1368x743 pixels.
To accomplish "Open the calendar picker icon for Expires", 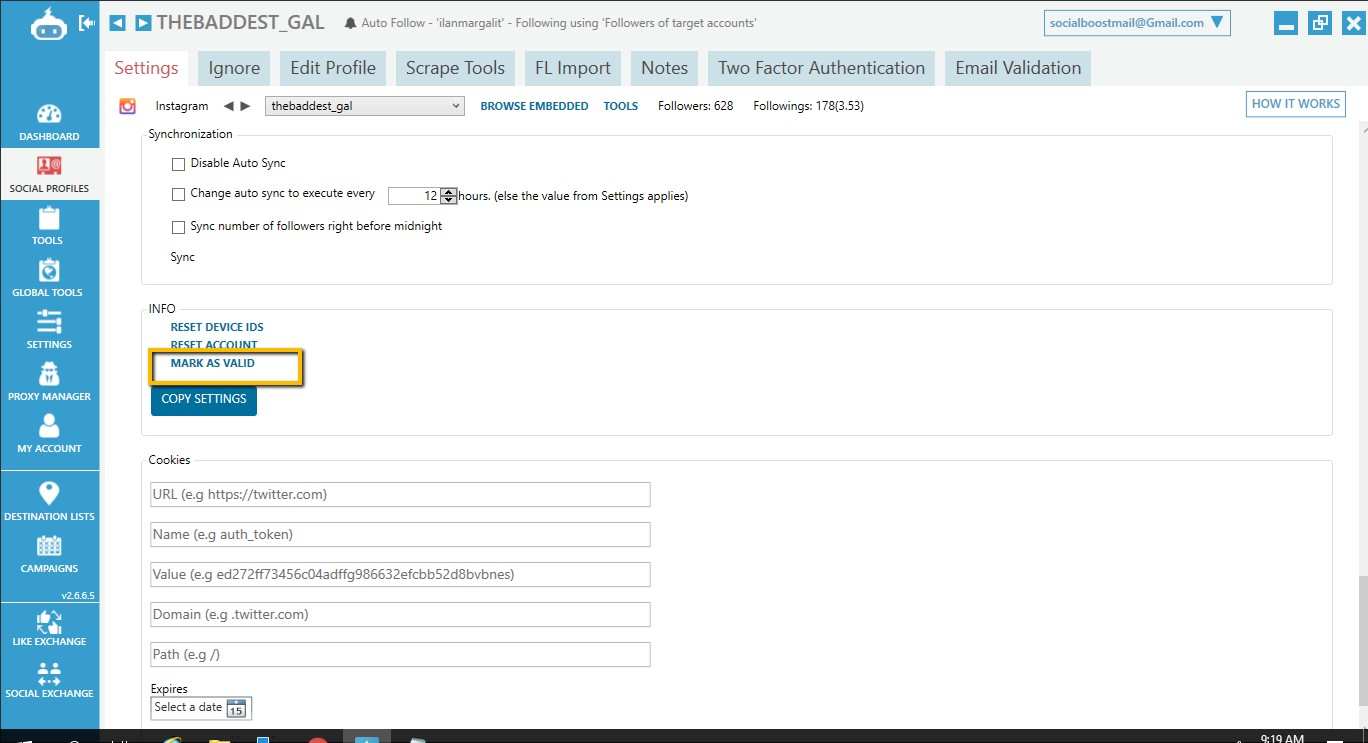I will coord(236,709).
